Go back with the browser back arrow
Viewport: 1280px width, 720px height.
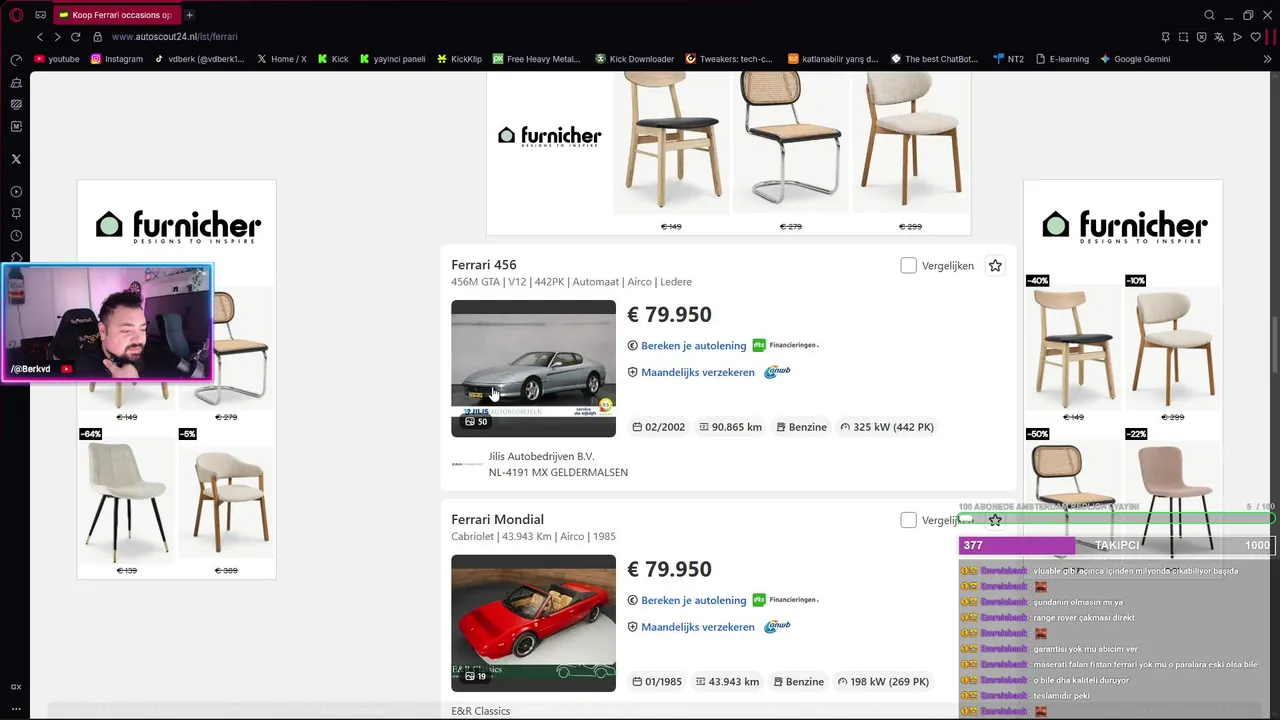coord(40,37)
